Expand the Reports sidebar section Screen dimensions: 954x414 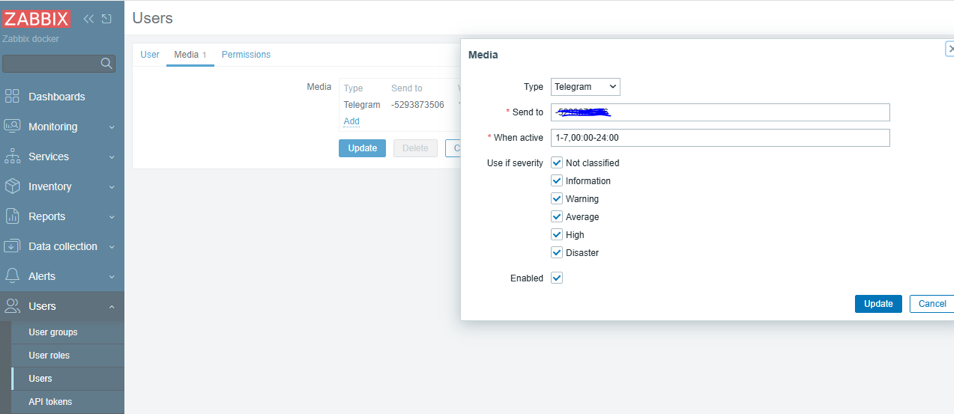pos(62,216)
